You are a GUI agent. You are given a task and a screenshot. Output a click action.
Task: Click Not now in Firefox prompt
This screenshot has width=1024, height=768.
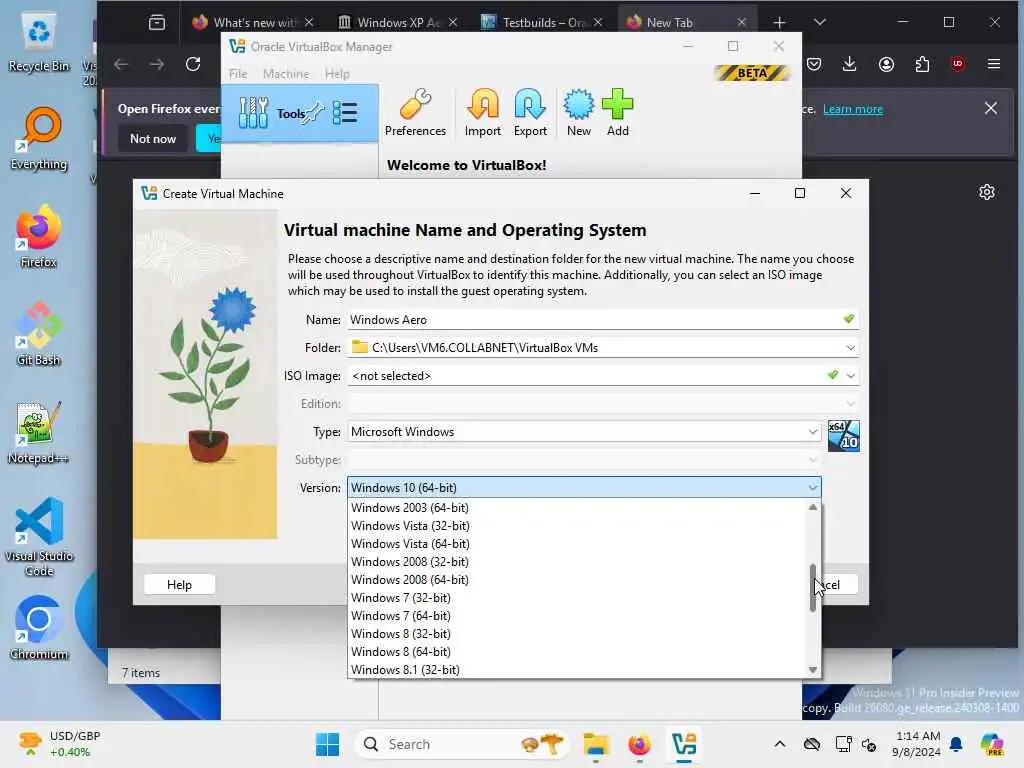pos(153,138)
